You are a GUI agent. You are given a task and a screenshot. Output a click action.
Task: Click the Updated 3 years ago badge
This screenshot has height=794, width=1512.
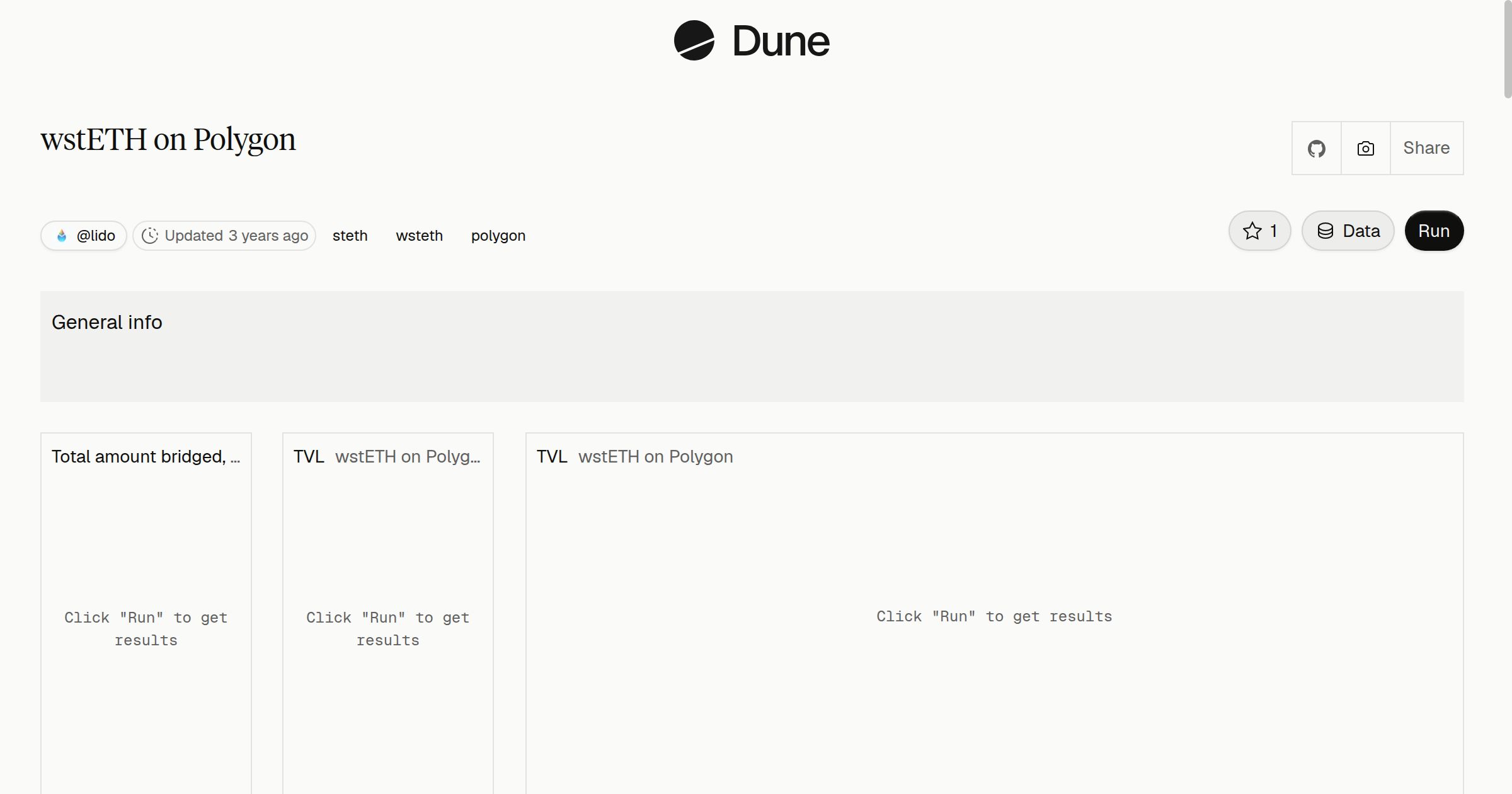224,236
